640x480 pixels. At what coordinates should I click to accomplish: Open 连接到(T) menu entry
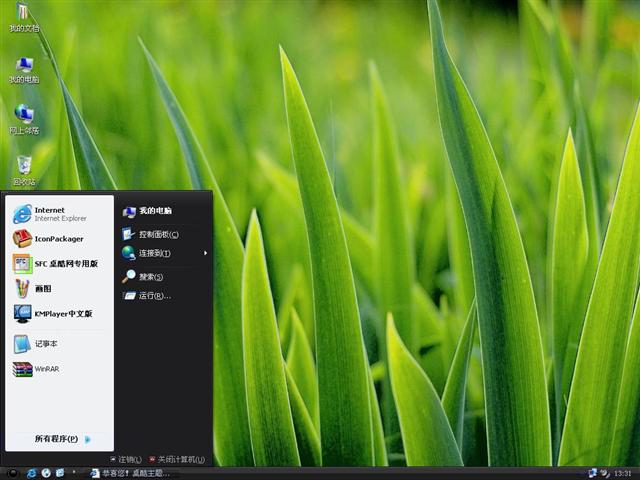(x=163, y=253)
